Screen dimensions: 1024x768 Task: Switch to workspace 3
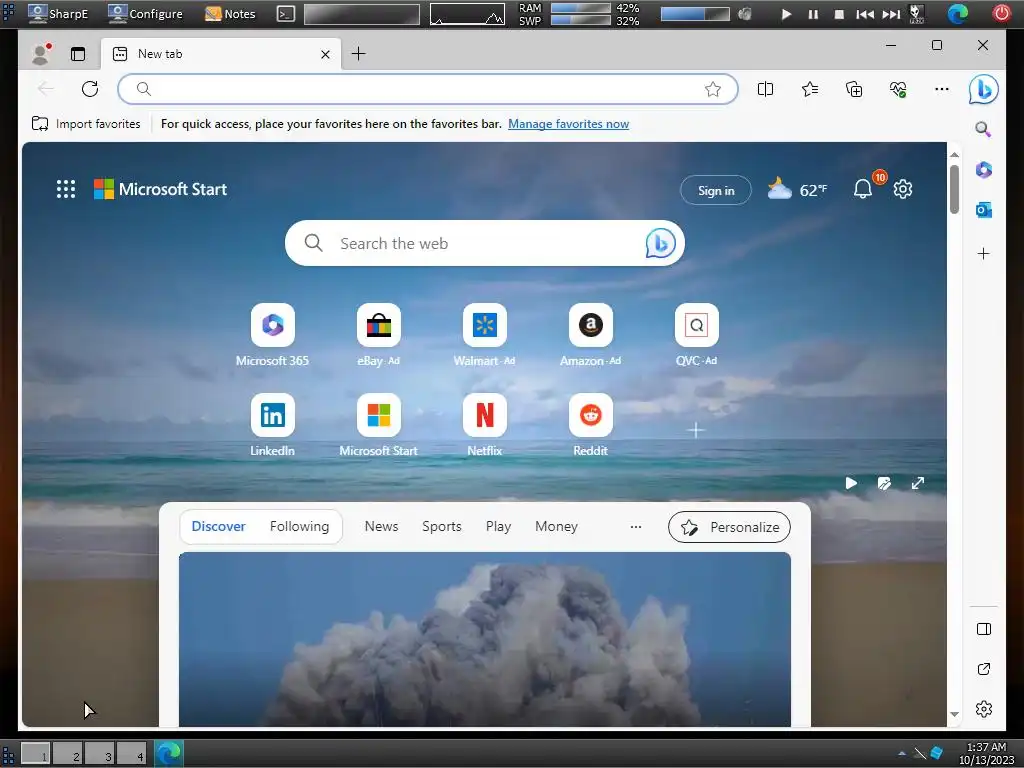pyautogui.click(x=100, y=754)
